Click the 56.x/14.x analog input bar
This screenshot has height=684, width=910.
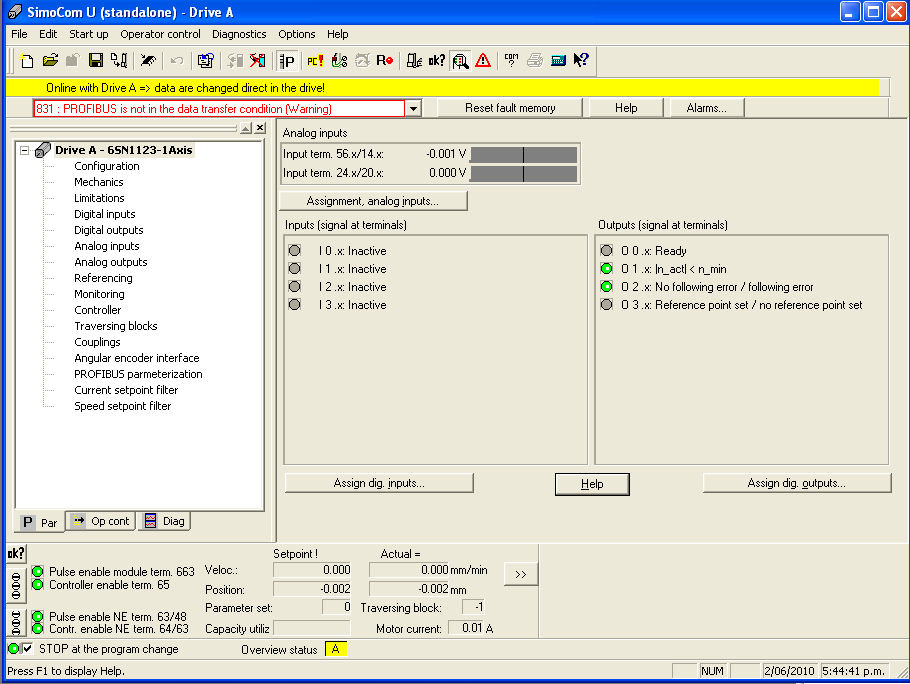click(x=523, y=154)
